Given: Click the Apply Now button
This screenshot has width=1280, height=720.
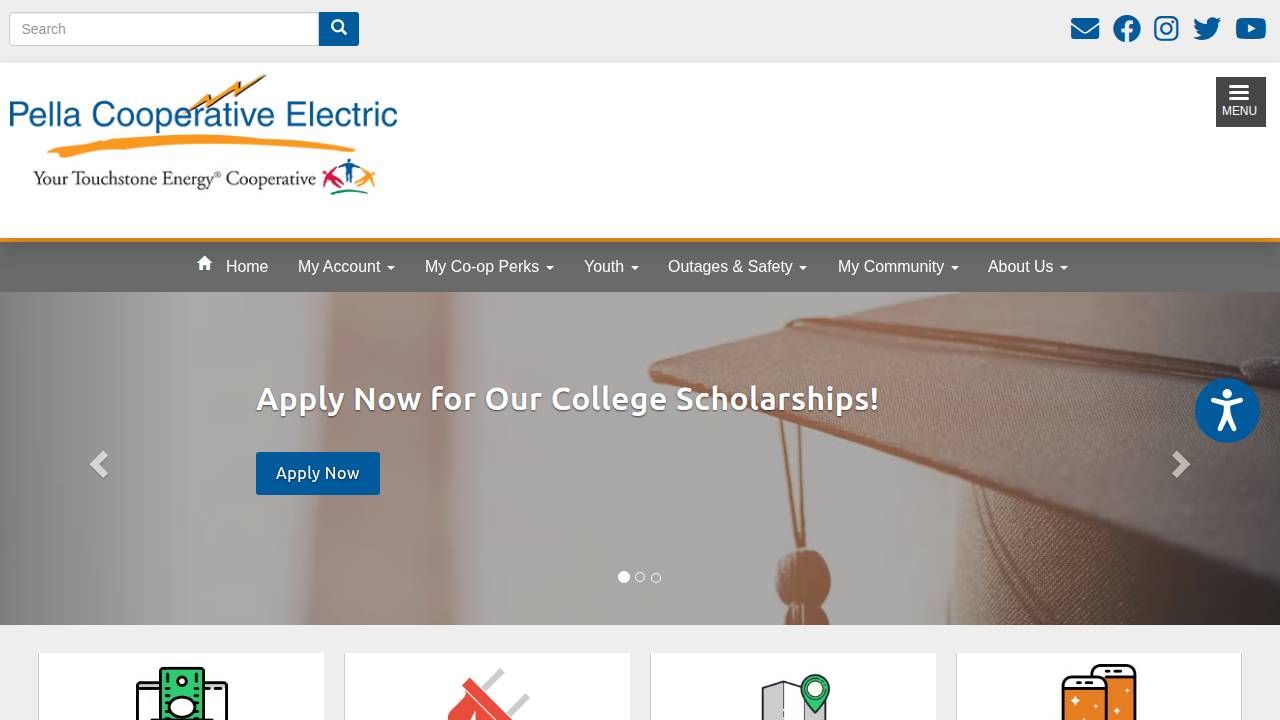Looking at the screenshot, I should [317, 473].
